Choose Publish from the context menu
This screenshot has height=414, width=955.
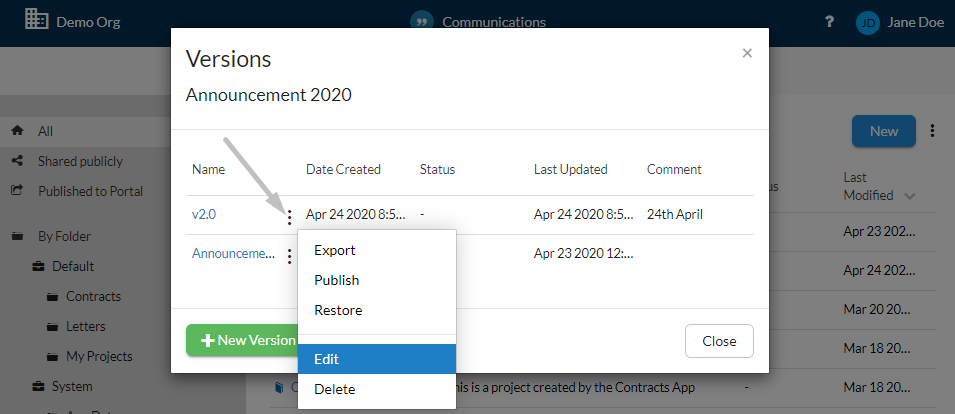[x=377, y=280]
